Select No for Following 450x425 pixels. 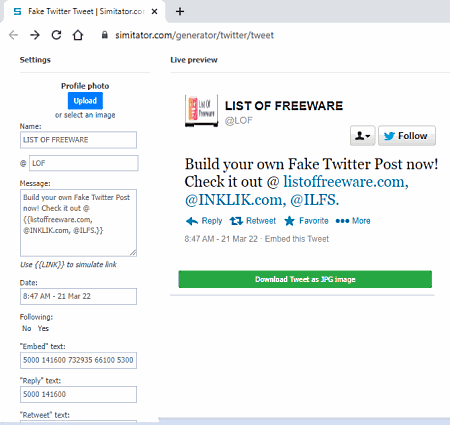coord(27,328)
